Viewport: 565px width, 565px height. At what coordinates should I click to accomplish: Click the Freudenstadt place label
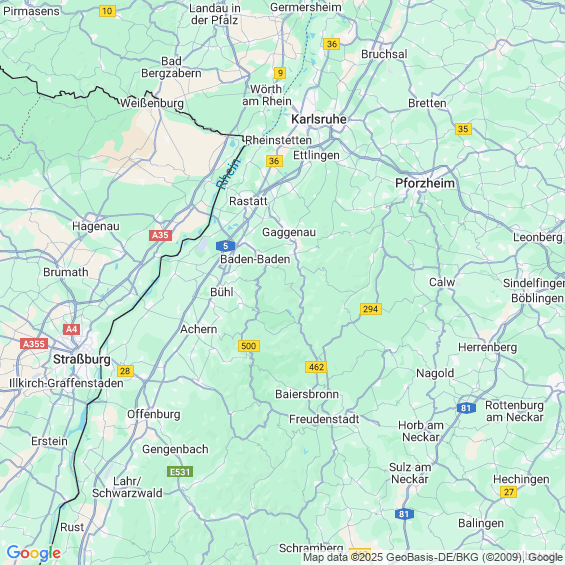(x=324, y=419)
